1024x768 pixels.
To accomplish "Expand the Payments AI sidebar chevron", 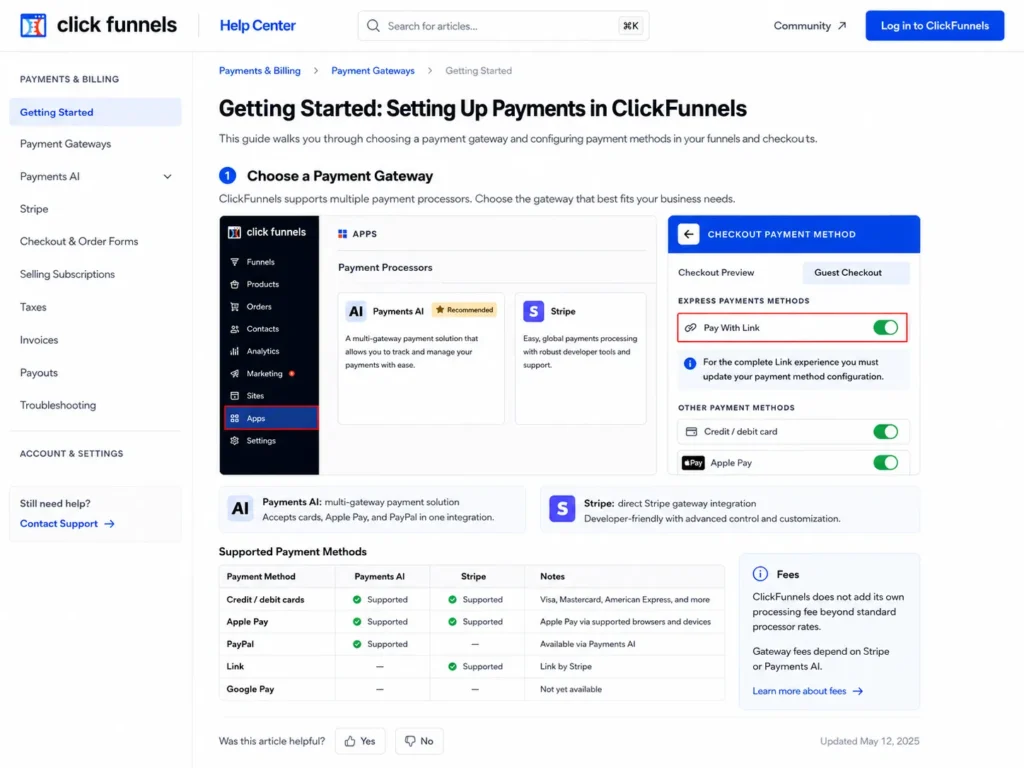I will (167, 176).
